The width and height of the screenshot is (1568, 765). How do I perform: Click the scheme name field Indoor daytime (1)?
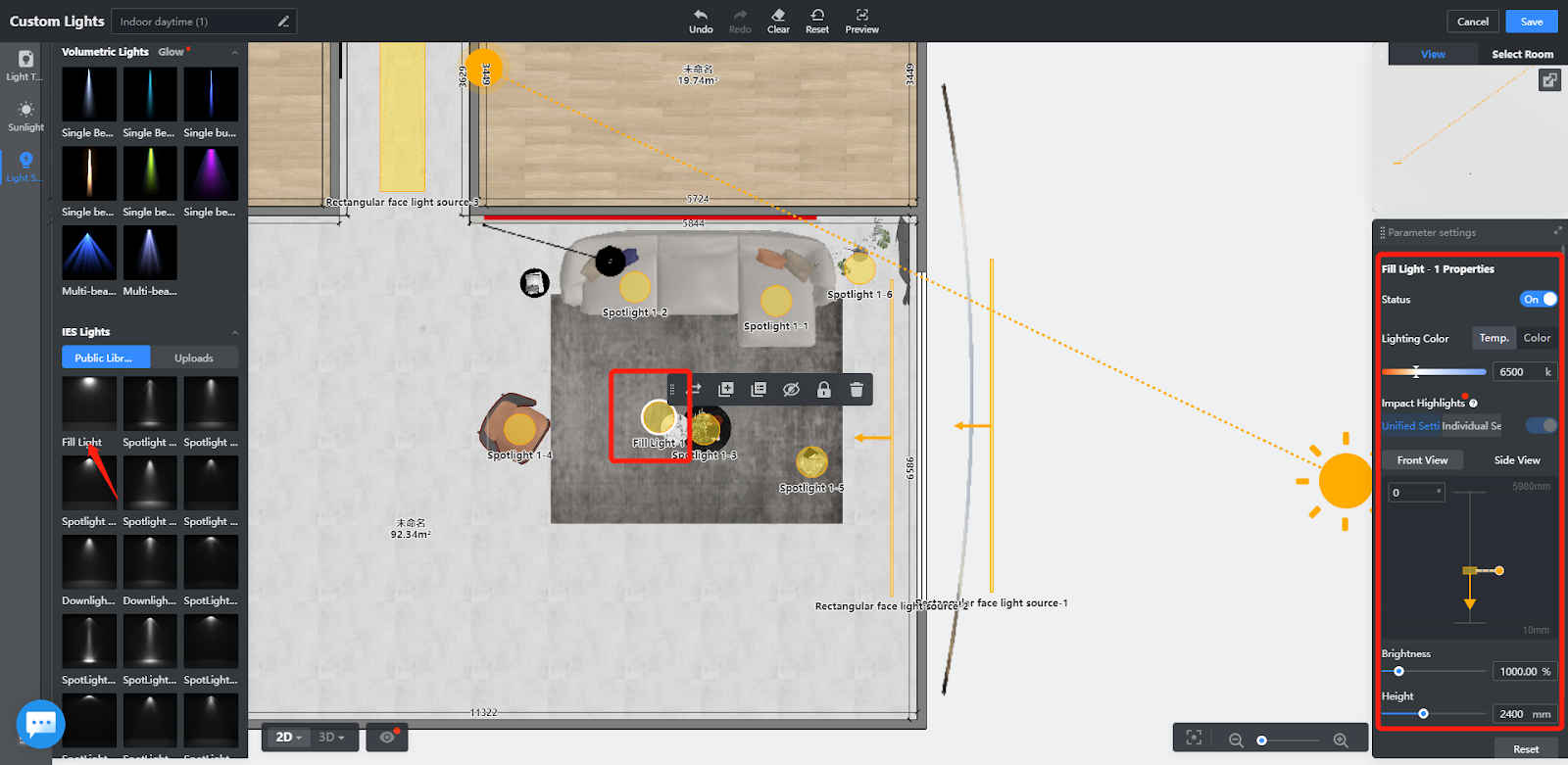[204, 22]
